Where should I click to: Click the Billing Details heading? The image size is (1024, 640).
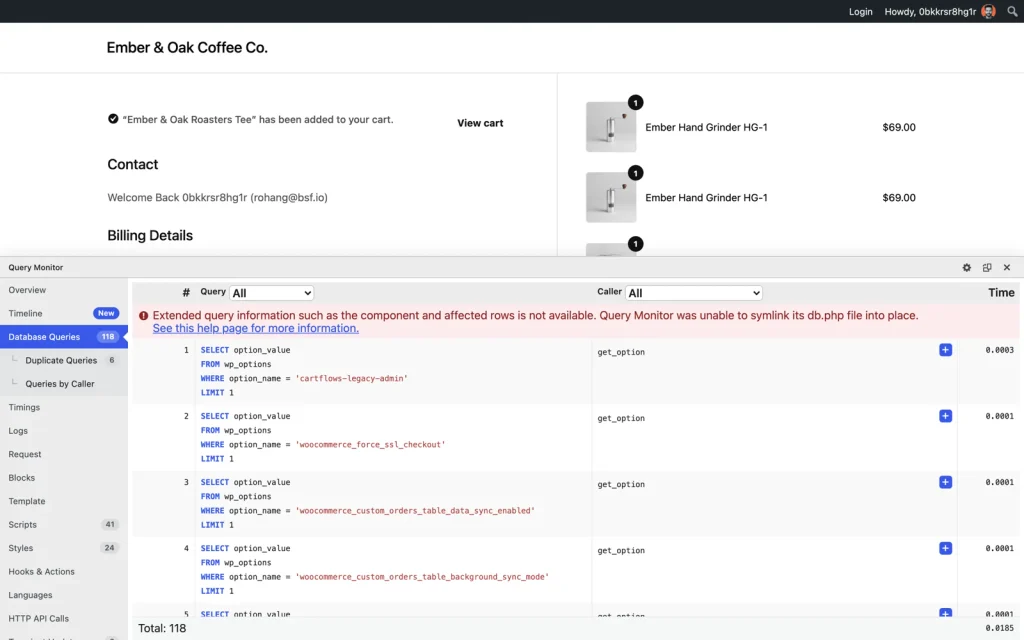point(150,236)
